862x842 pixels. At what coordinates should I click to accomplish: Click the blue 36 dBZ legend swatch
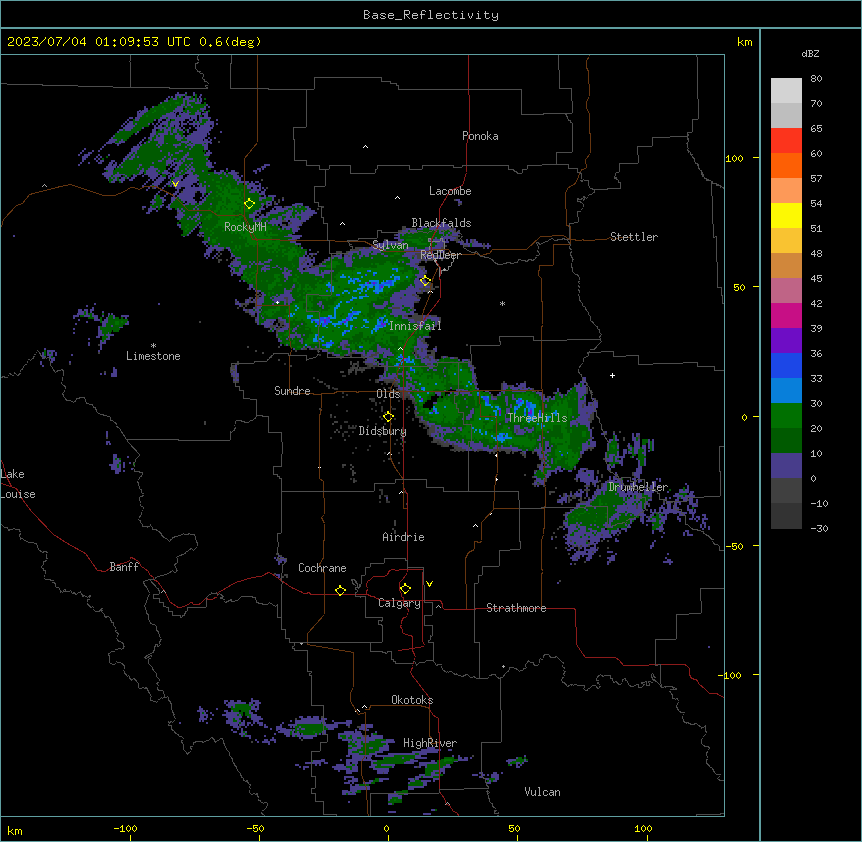(x=786, y=365)
